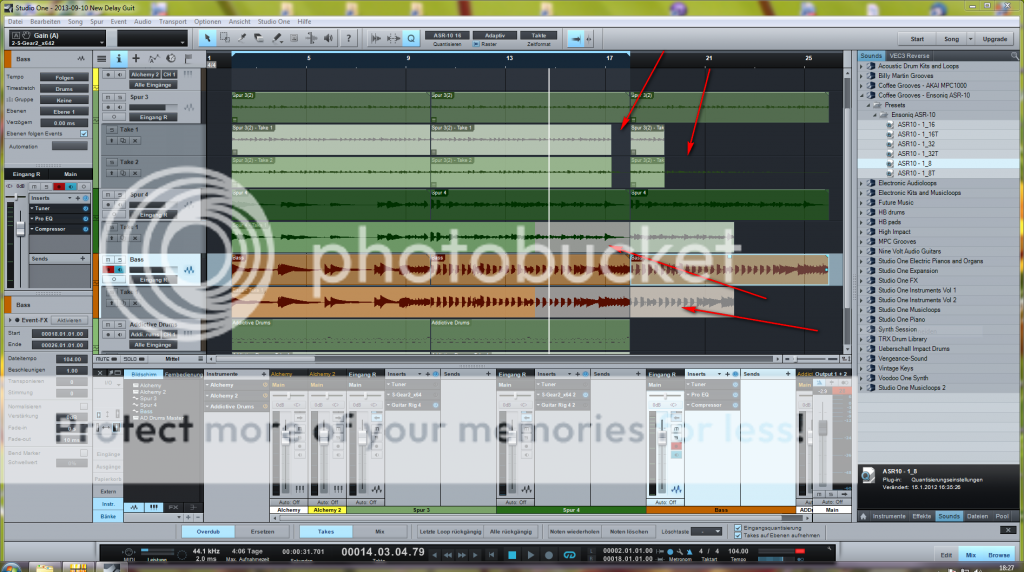The height and width of the screenshot is (572, 1024).
Task: Select the Eraser tool in the toolbar
Action: click(x=259, y=39)
